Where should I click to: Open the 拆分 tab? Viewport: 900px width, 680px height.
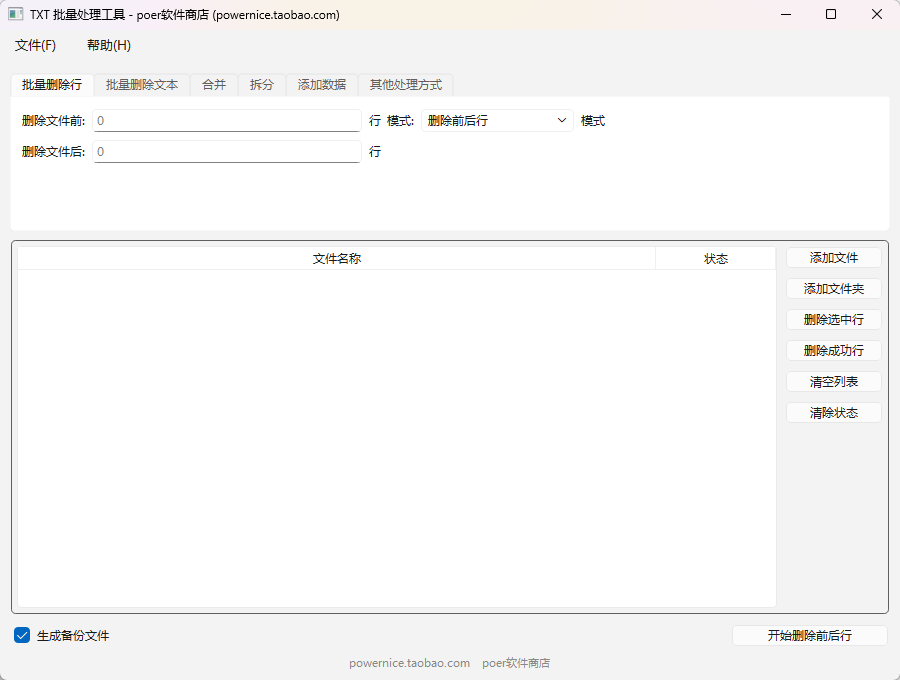262,85
